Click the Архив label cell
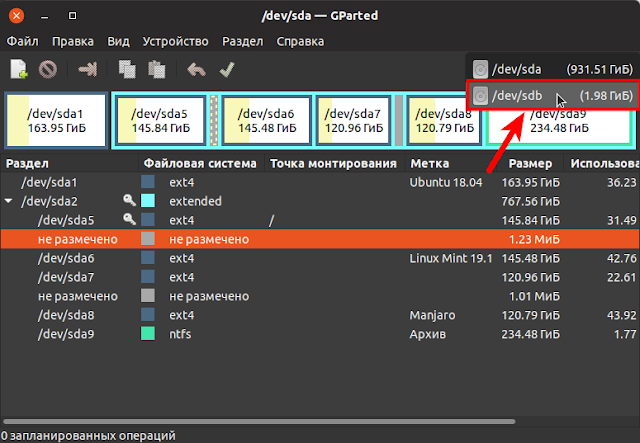The image size is (640, 443). point(427,334)
